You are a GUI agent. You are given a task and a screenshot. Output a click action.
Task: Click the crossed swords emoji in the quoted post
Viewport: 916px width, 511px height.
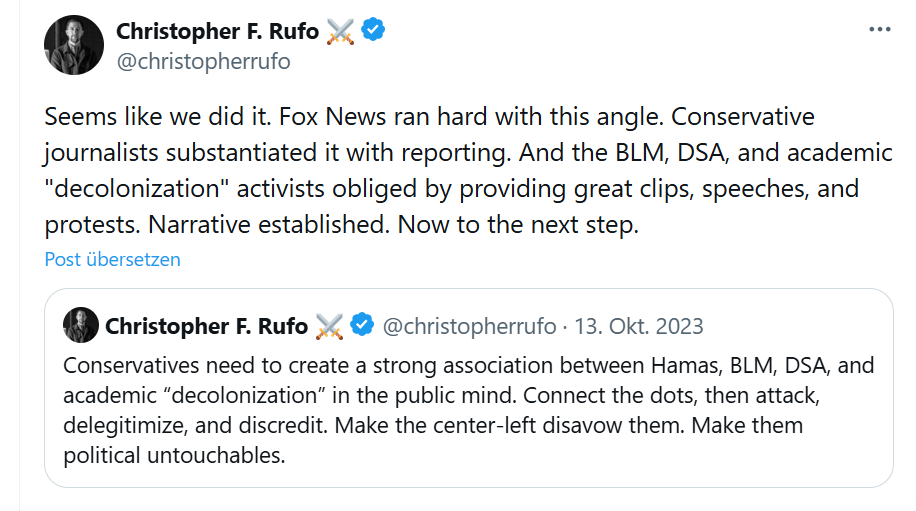pos(329,325)
